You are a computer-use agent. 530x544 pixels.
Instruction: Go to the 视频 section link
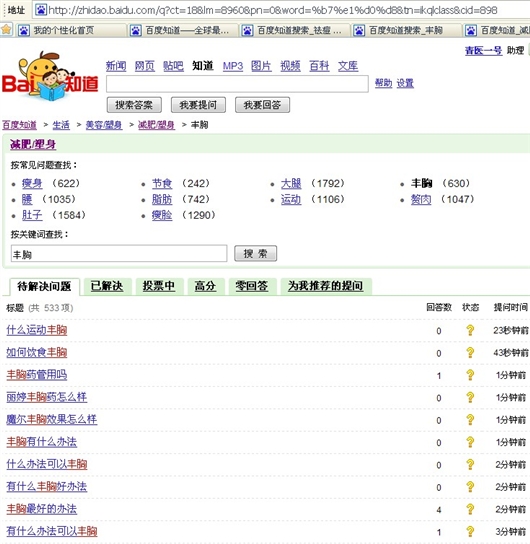click(x=290, y=66)
